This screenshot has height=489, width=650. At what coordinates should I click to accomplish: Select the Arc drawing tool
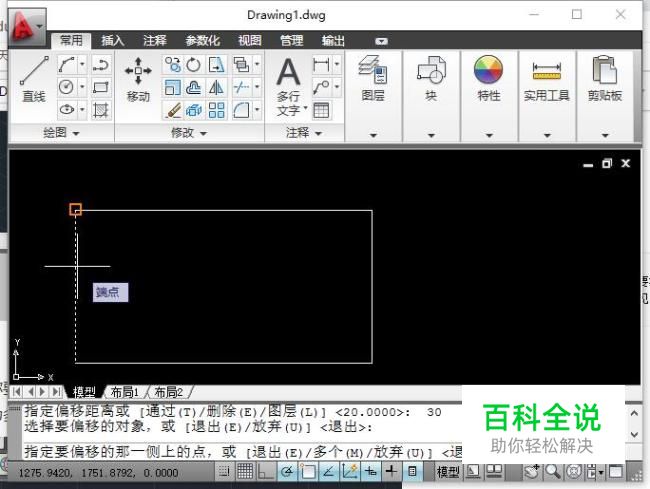pos(67,64)
